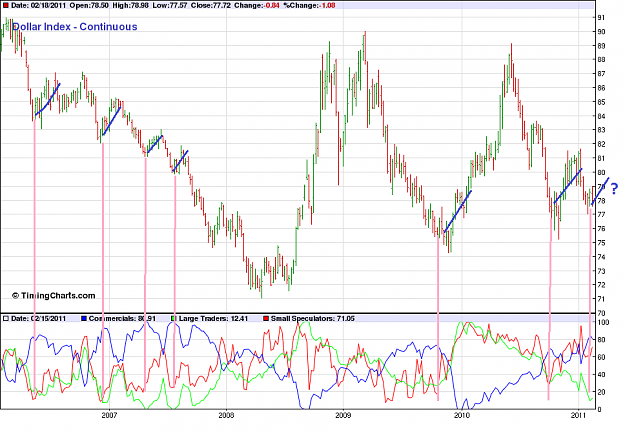Screen dimensions: 625x432
Task: Click the Date: 02/15/2011 label in the lower panel
Action: pyautogui.click(x=38, y=318)
